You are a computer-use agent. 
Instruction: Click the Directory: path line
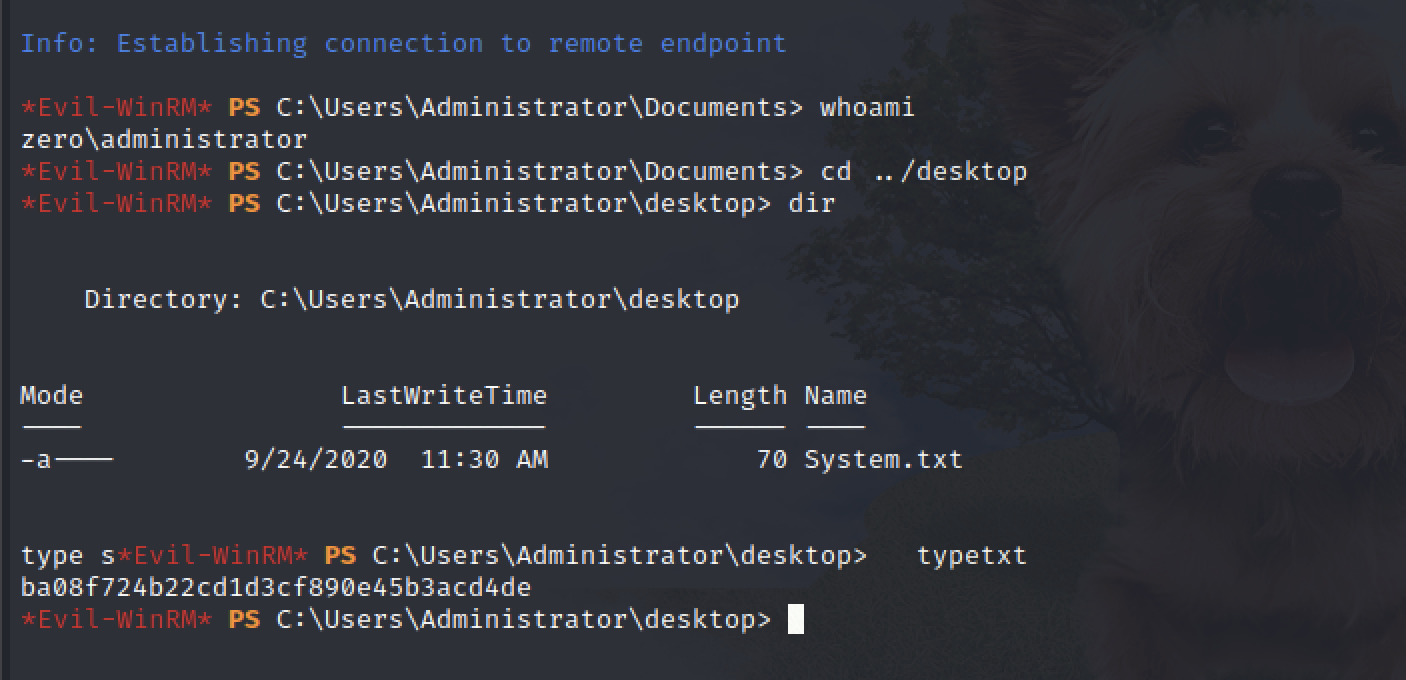click(x=411, y=299)
